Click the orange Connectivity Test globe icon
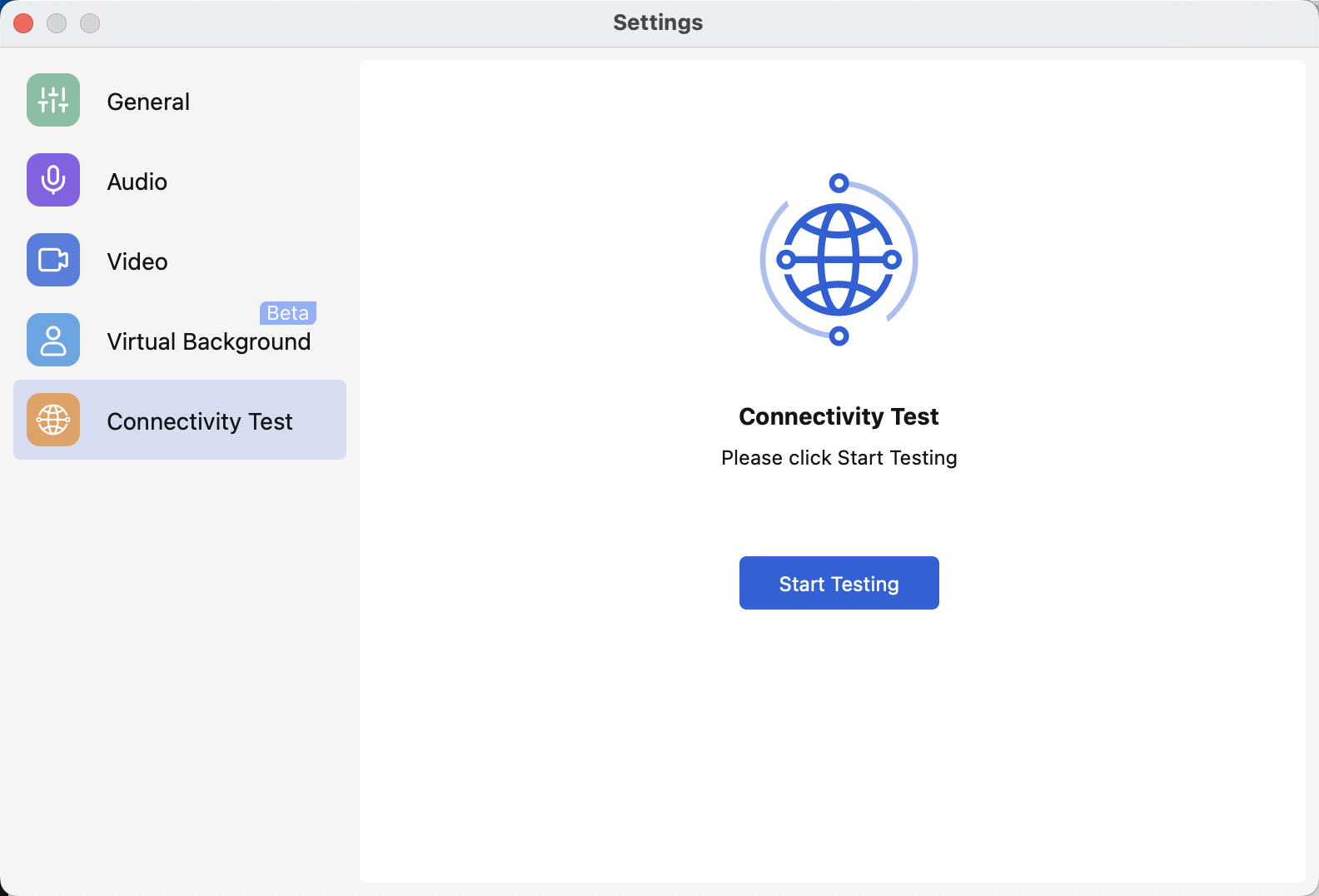 [53, 420]
